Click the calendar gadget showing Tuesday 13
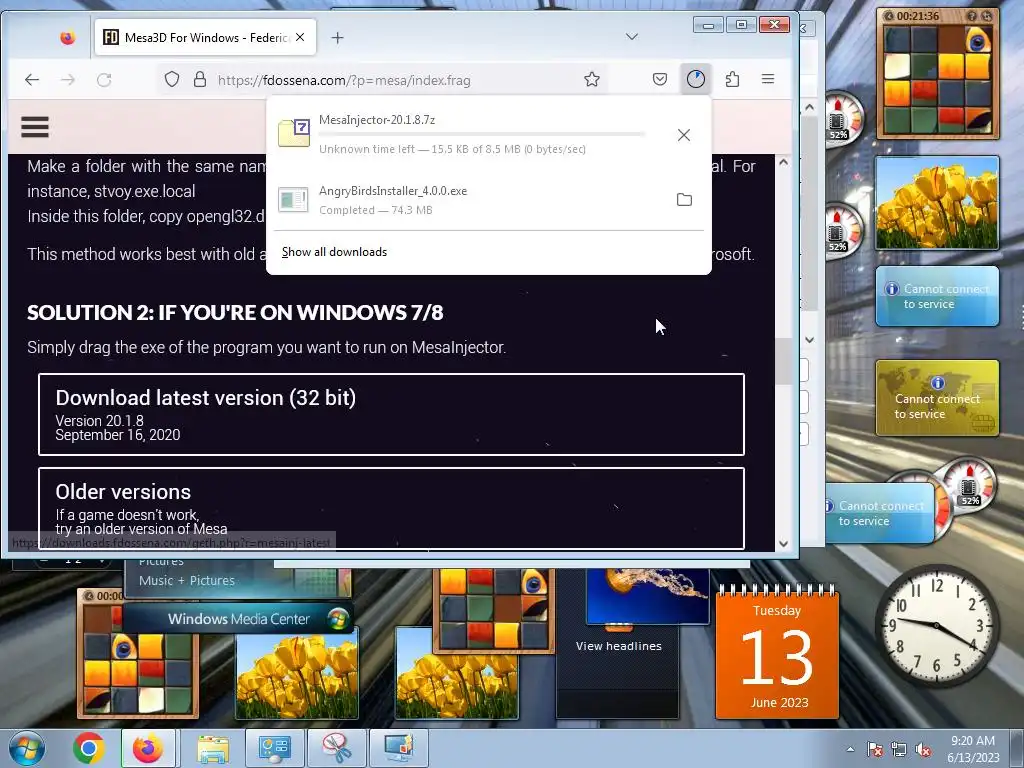This screenshot has width=1024, height=768. coord(776,653)
